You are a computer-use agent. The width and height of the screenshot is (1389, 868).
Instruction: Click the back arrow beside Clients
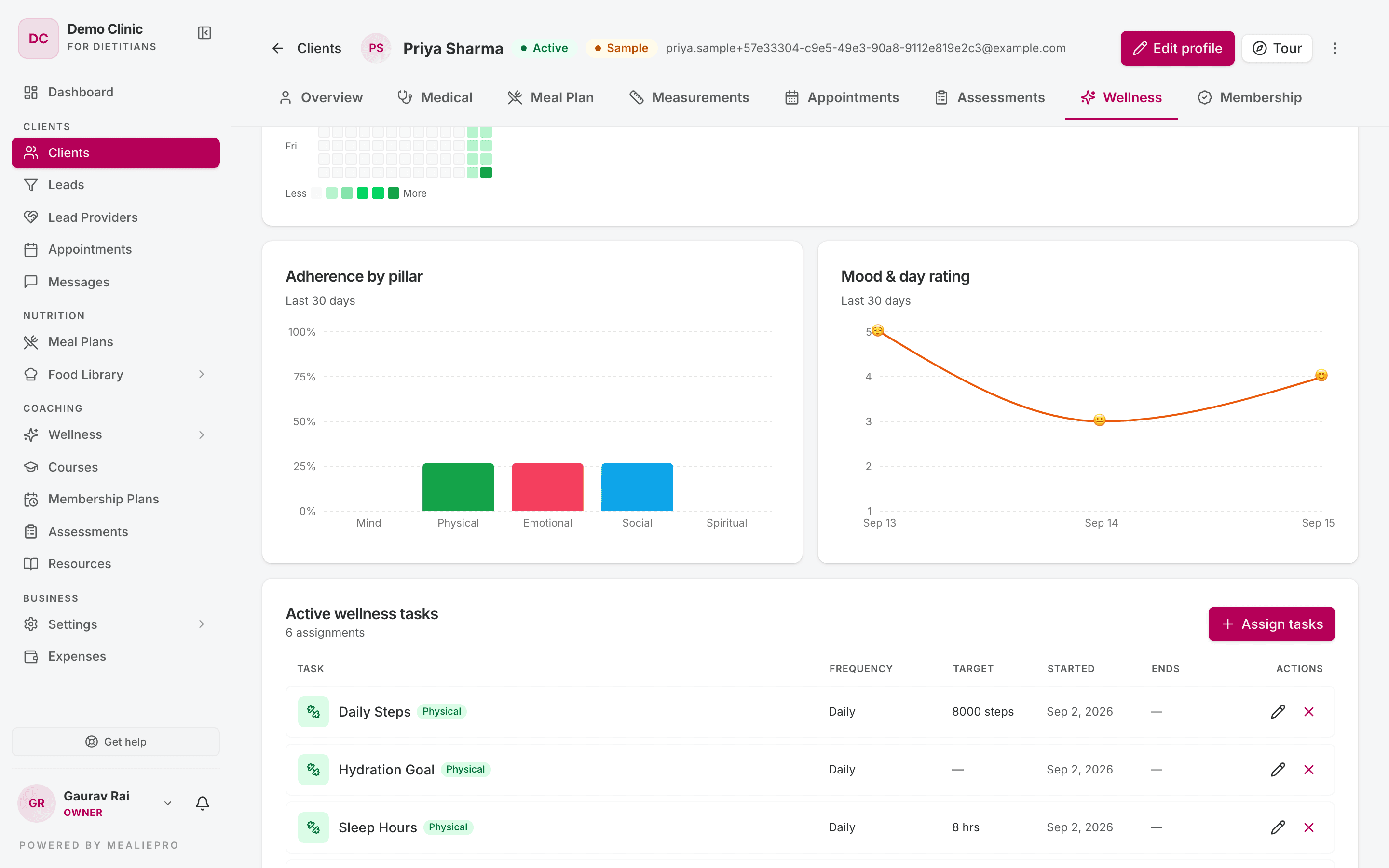click(278, 48)
